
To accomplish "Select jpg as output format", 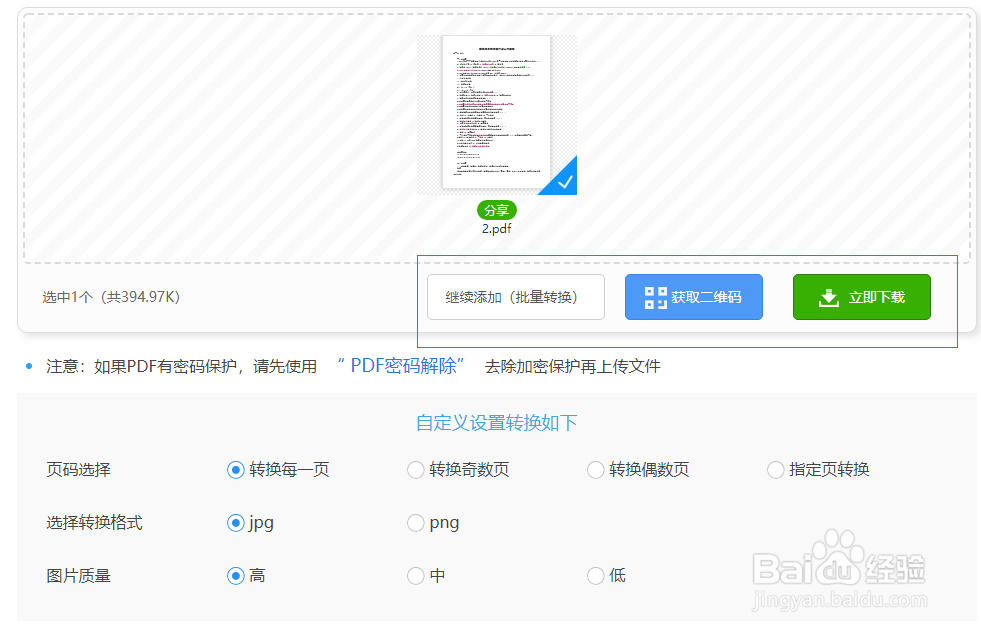I will point(236,522).
